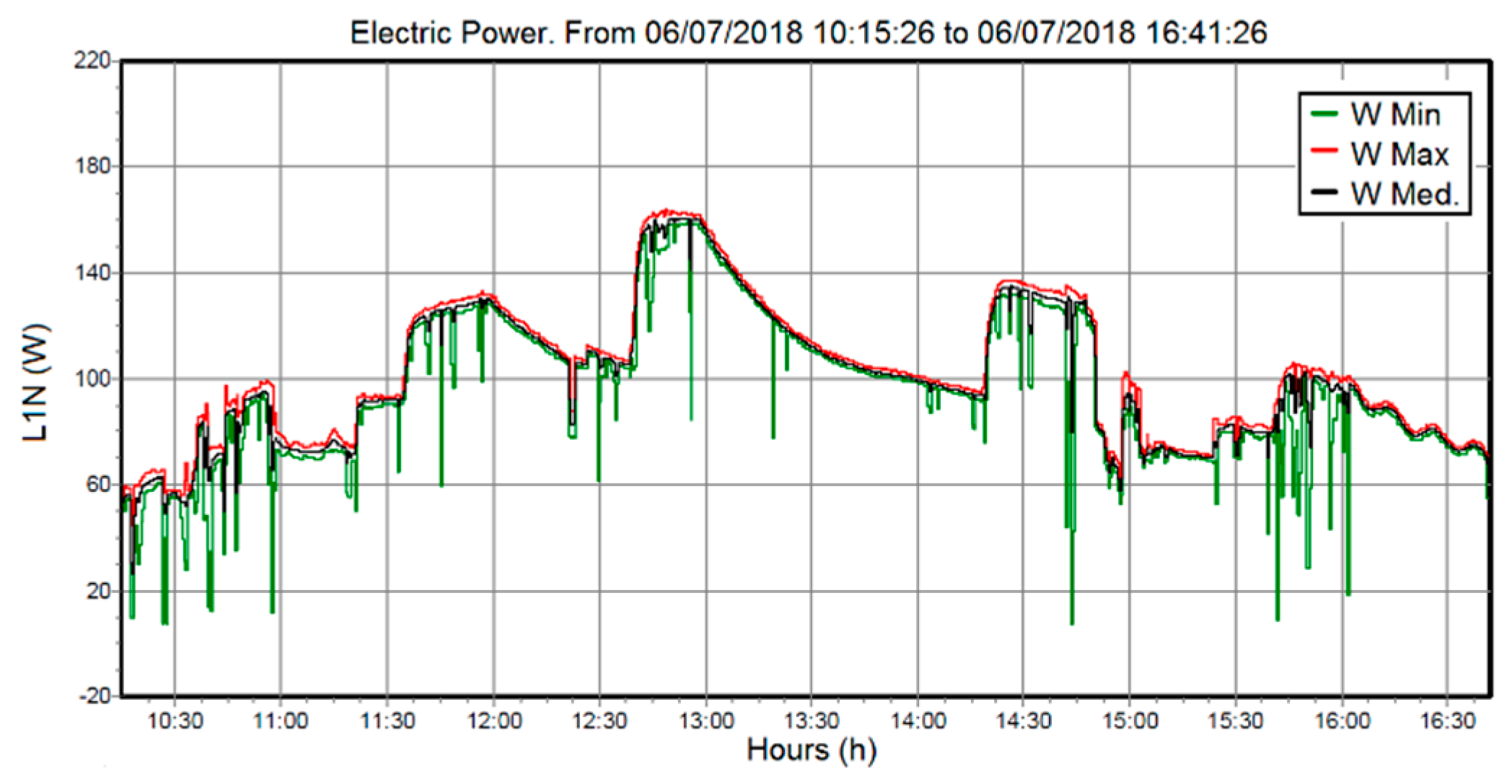
Task: Click the 140 y-axis tick label
Action: coord(92,273)
